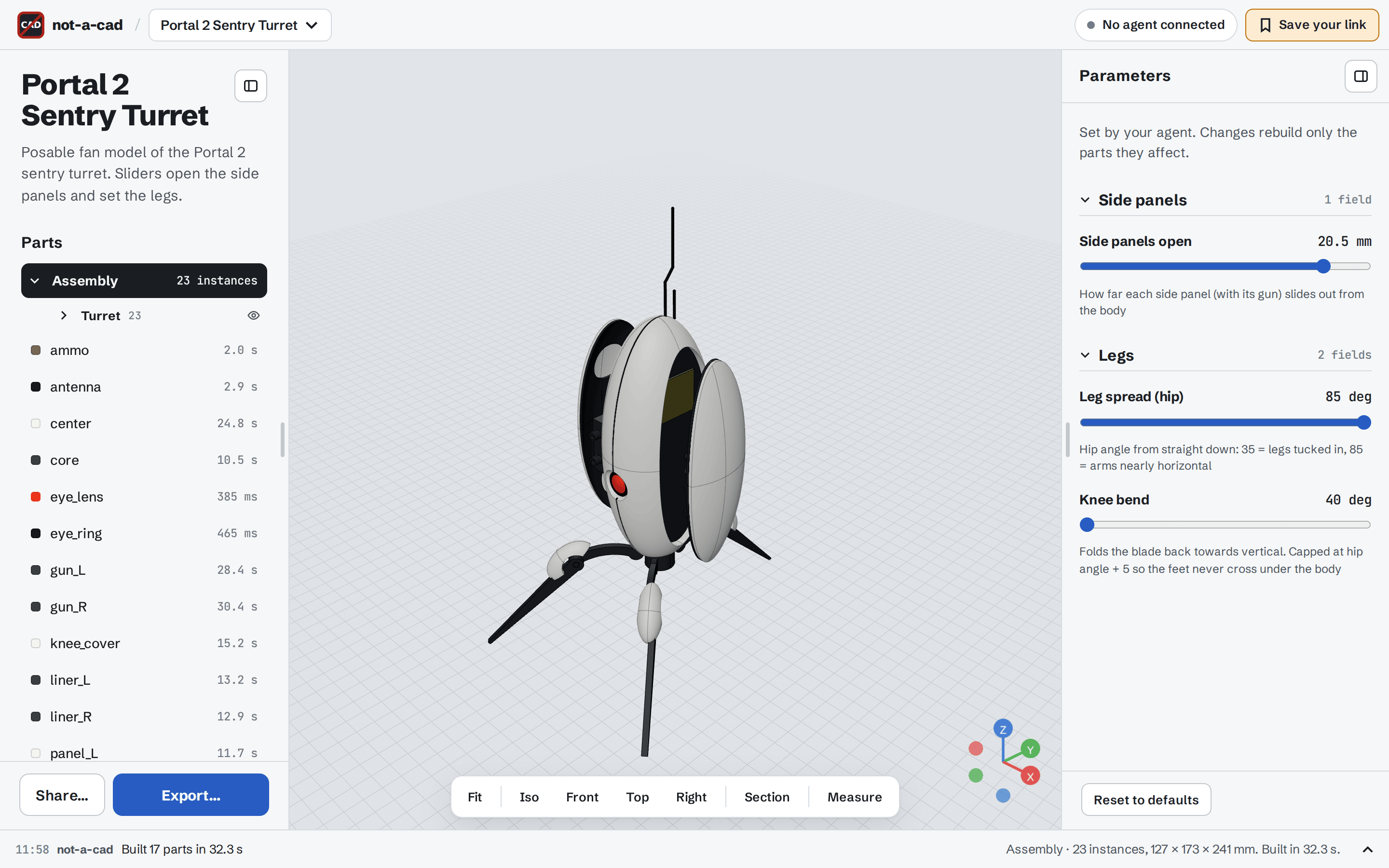1389x868 pixels.
Task: Click the Knee bend slider handle
Action: [1087, 525]
